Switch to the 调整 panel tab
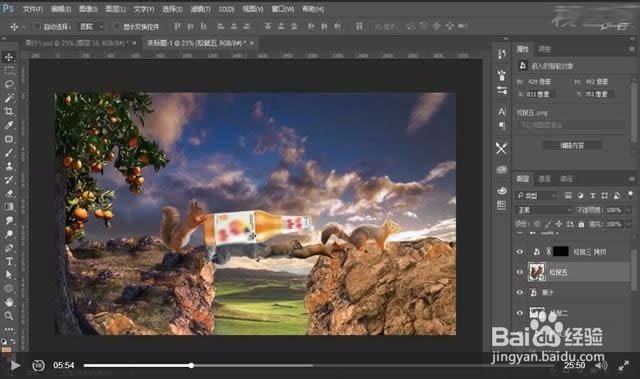 [544, 49]
